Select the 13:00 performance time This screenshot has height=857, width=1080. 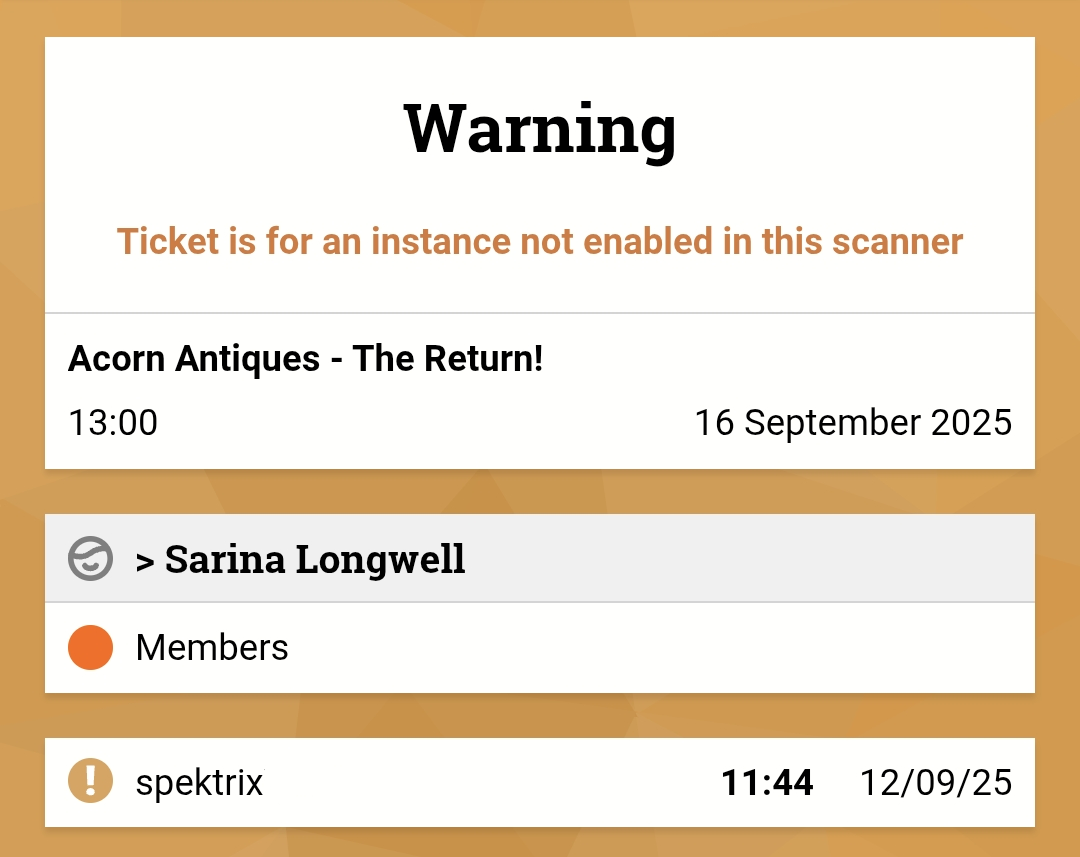pyautogui.click(x=113, y=422)
